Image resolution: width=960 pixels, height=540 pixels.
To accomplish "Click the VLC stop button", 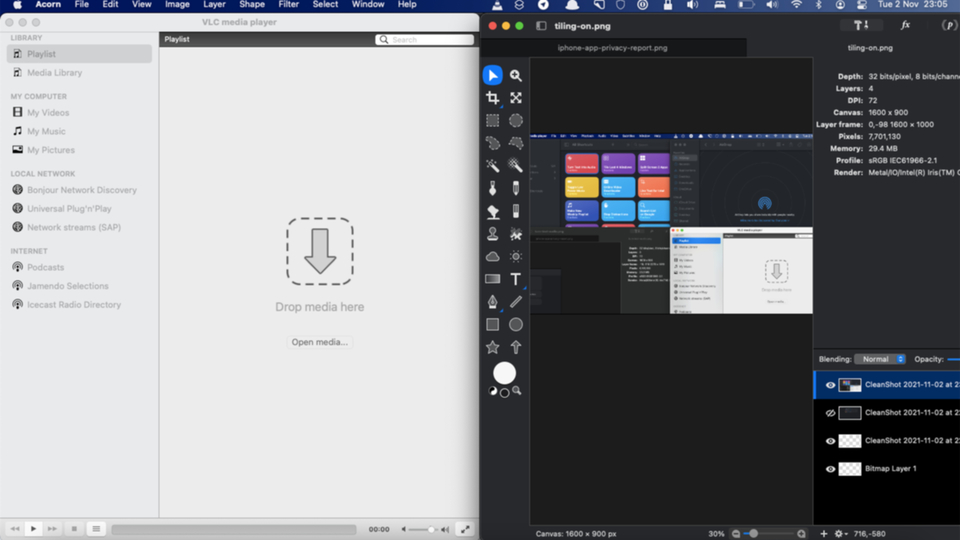I will click(74, 529).
